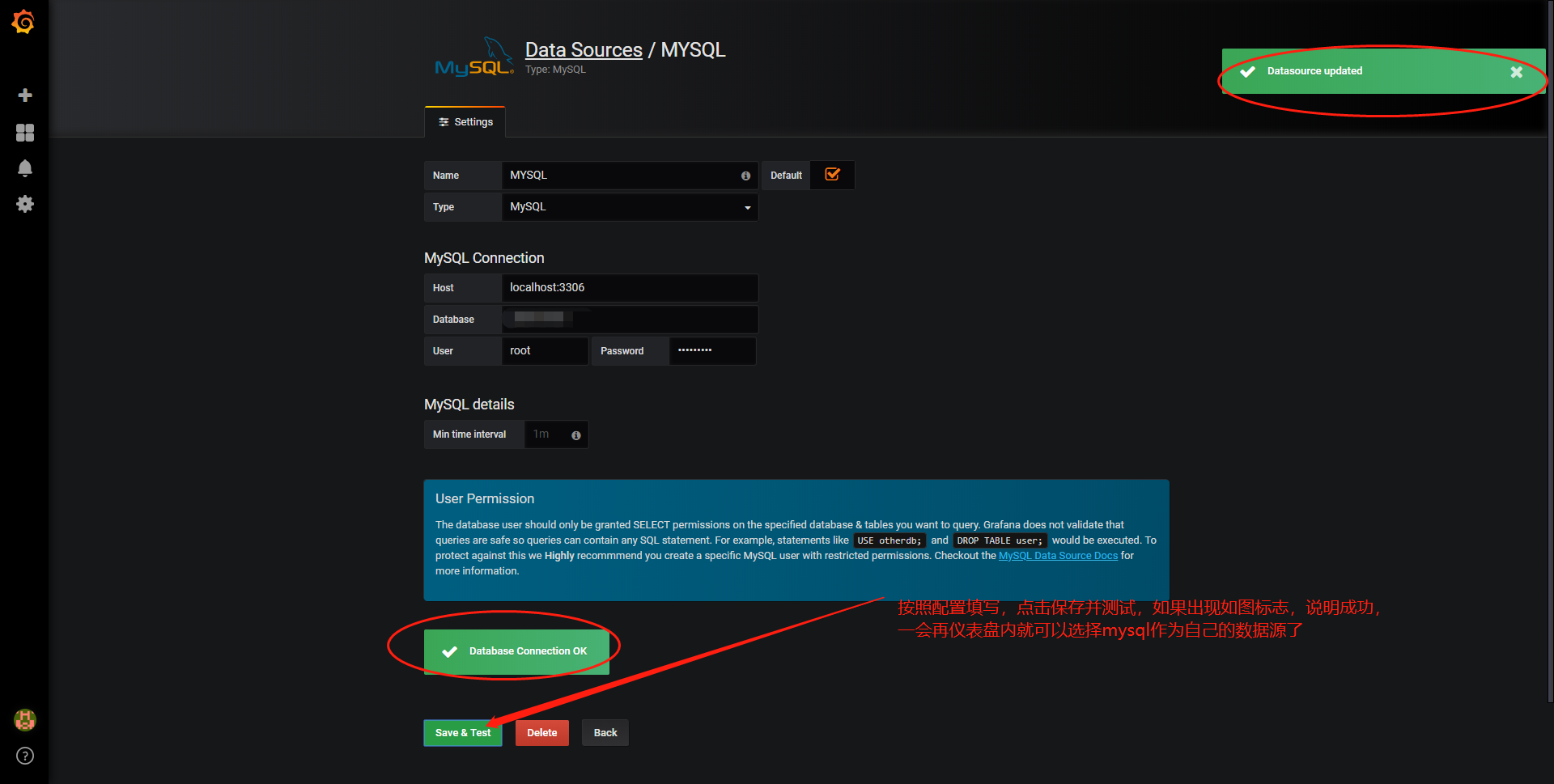This screenshot has width=1554, height=784.
Task: Click the MySQL details section heading
Action: pos(469,405)
